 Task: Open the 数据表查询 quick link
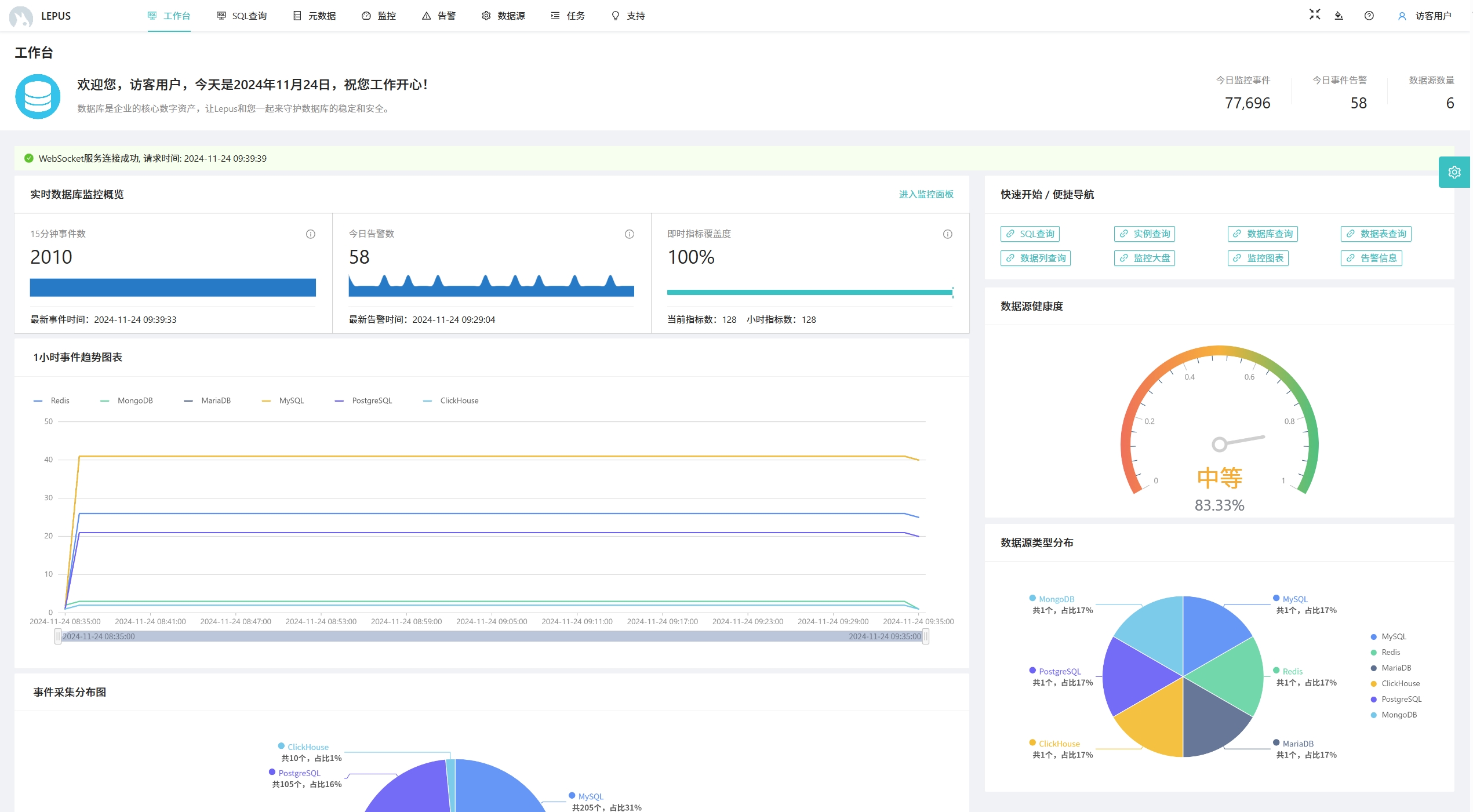(x=1376, y=234)
